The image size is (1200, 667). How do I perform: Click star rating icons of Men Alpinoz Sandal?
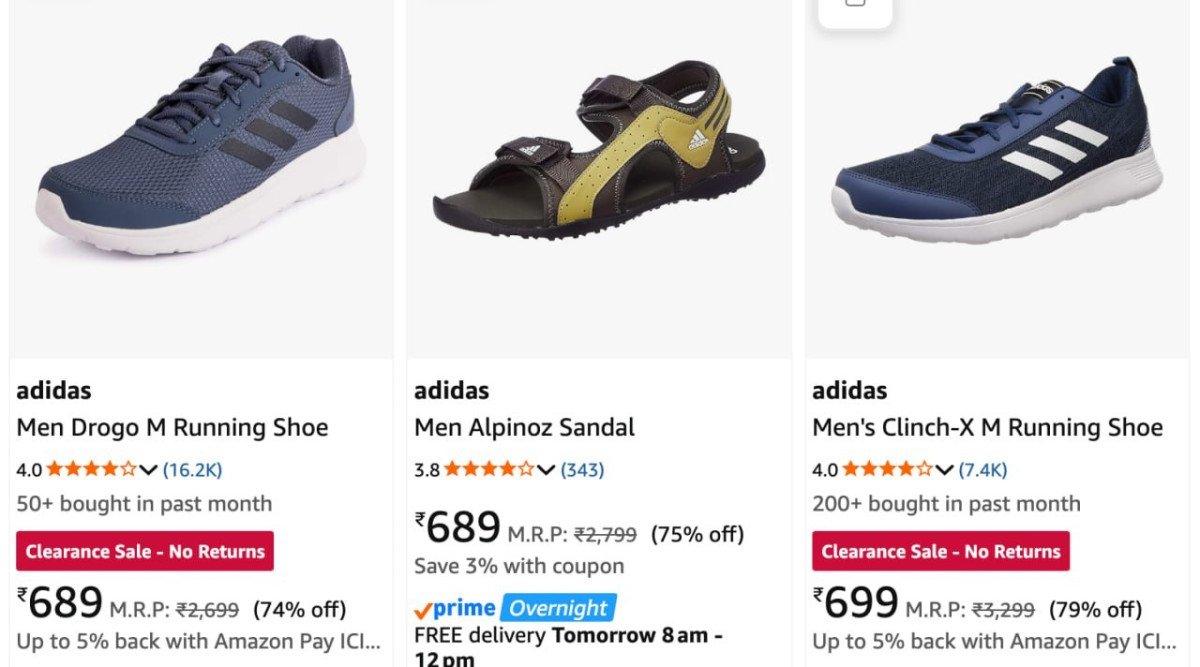489,469
